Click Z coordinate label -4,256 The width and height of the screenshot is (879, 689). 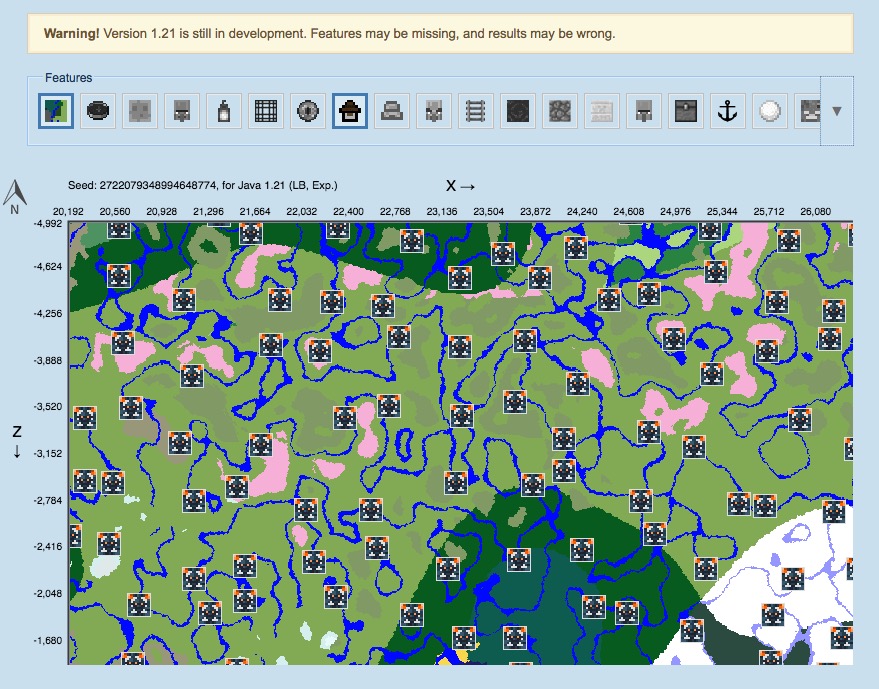coord(48,313)
